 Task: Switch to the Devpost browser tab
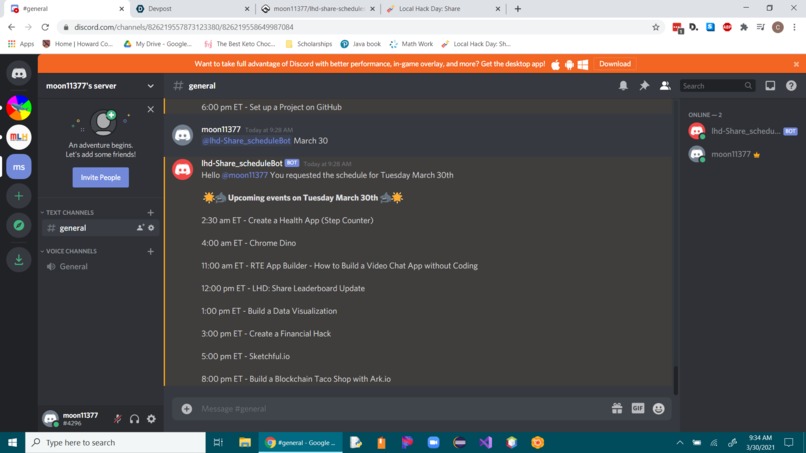[192, 9]
